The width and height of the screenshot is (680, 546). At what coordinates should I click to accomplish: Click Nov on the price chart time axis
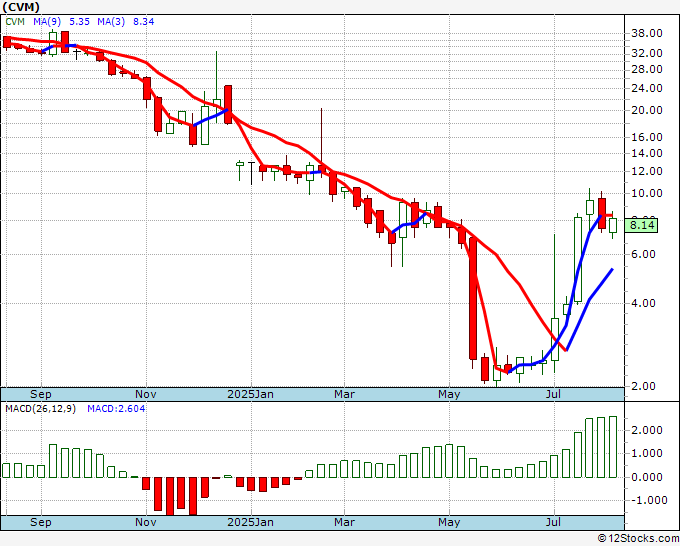[146, 394]
